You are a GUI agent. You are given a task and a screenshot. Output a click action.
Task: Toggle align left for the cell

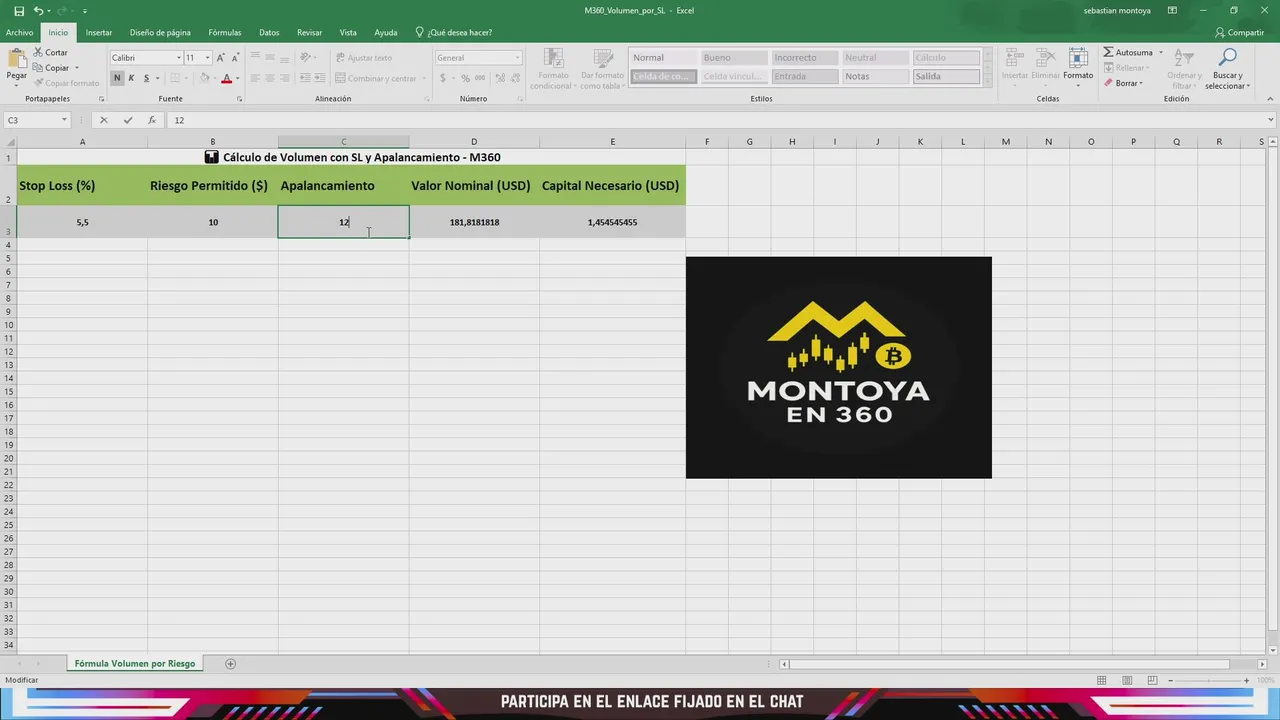(255, 78)
